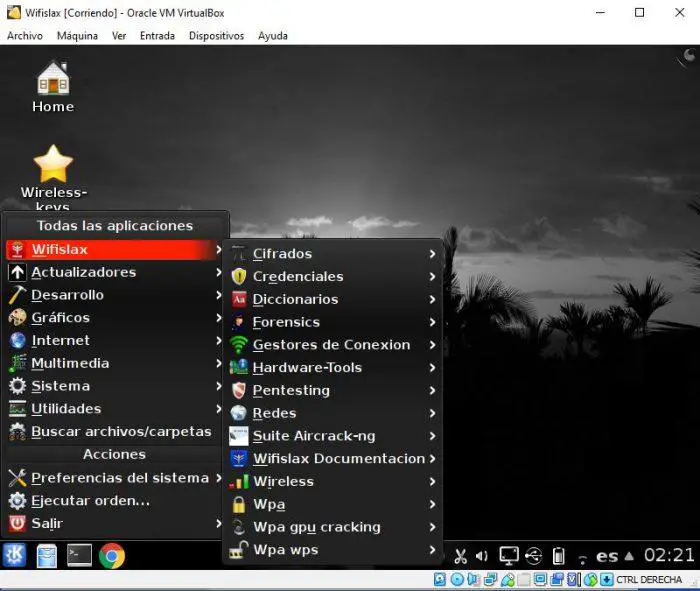Click the Wireless signal bars icon
This screenshot has height=591, width=700.
(x=239, y=482)
